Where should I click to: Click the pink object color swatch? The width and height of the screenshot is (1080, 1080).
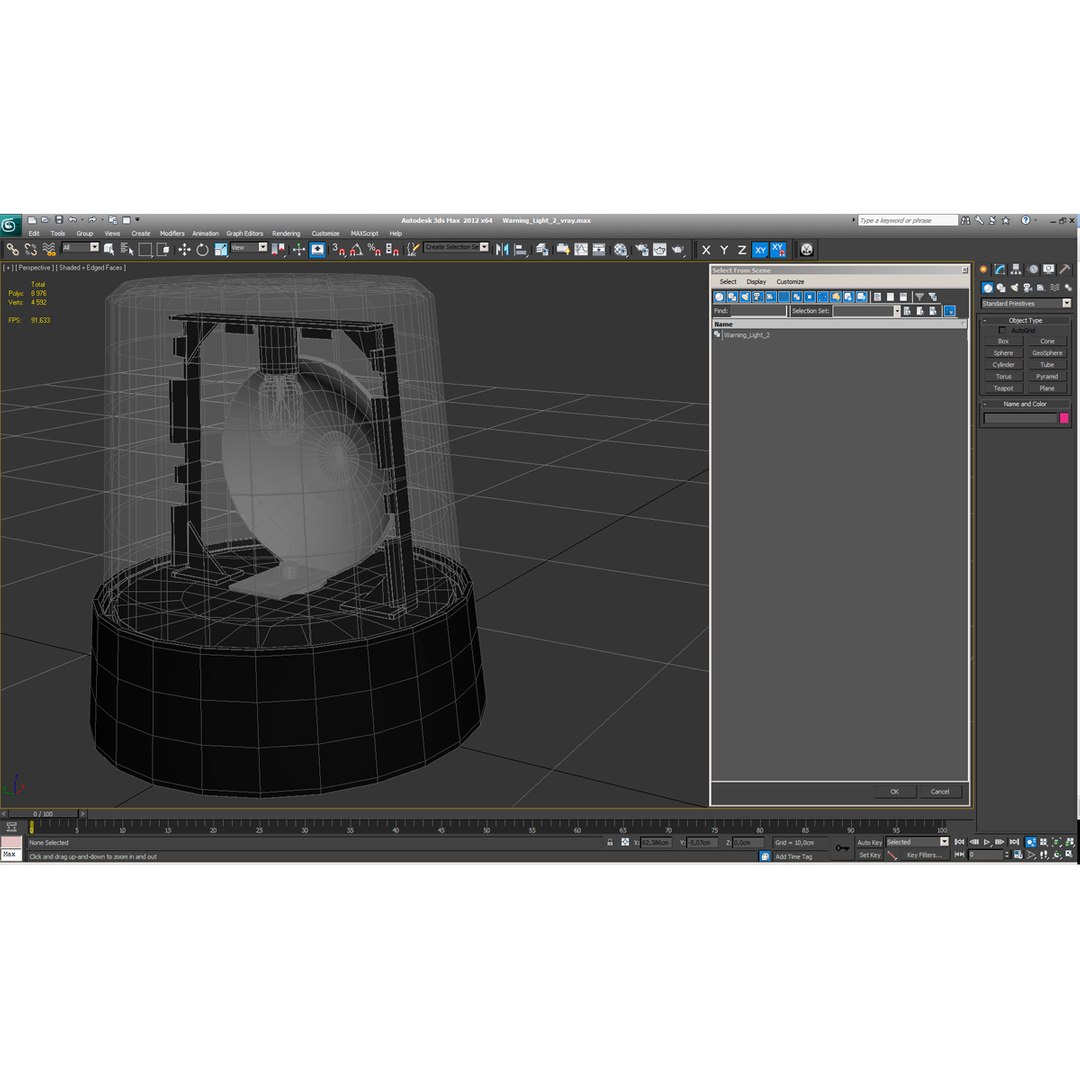pos(1064,418)
